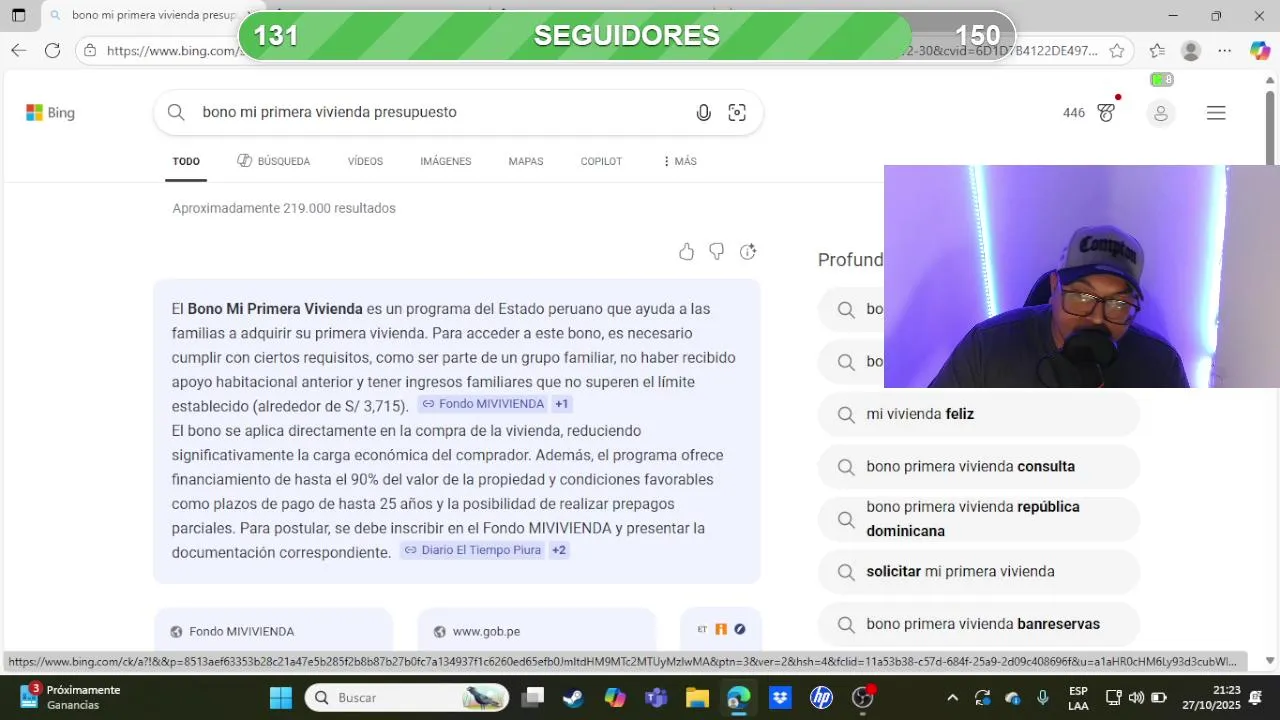
Task: Refresh the browser page
Action: click(x=52, y=50)
